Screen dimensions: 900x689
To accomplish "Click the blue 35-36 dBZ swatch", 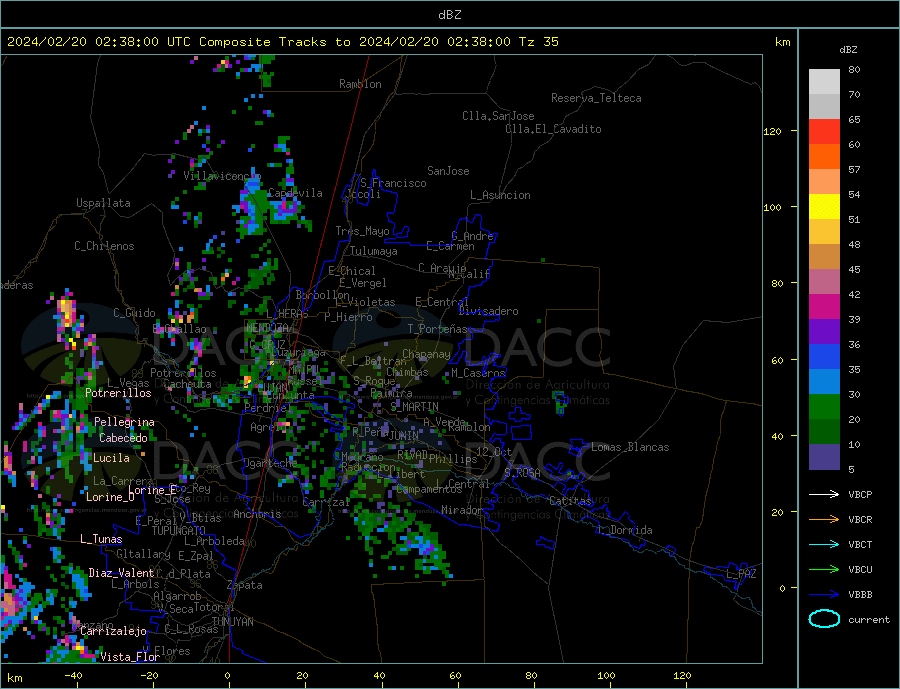I will point(824,357).
